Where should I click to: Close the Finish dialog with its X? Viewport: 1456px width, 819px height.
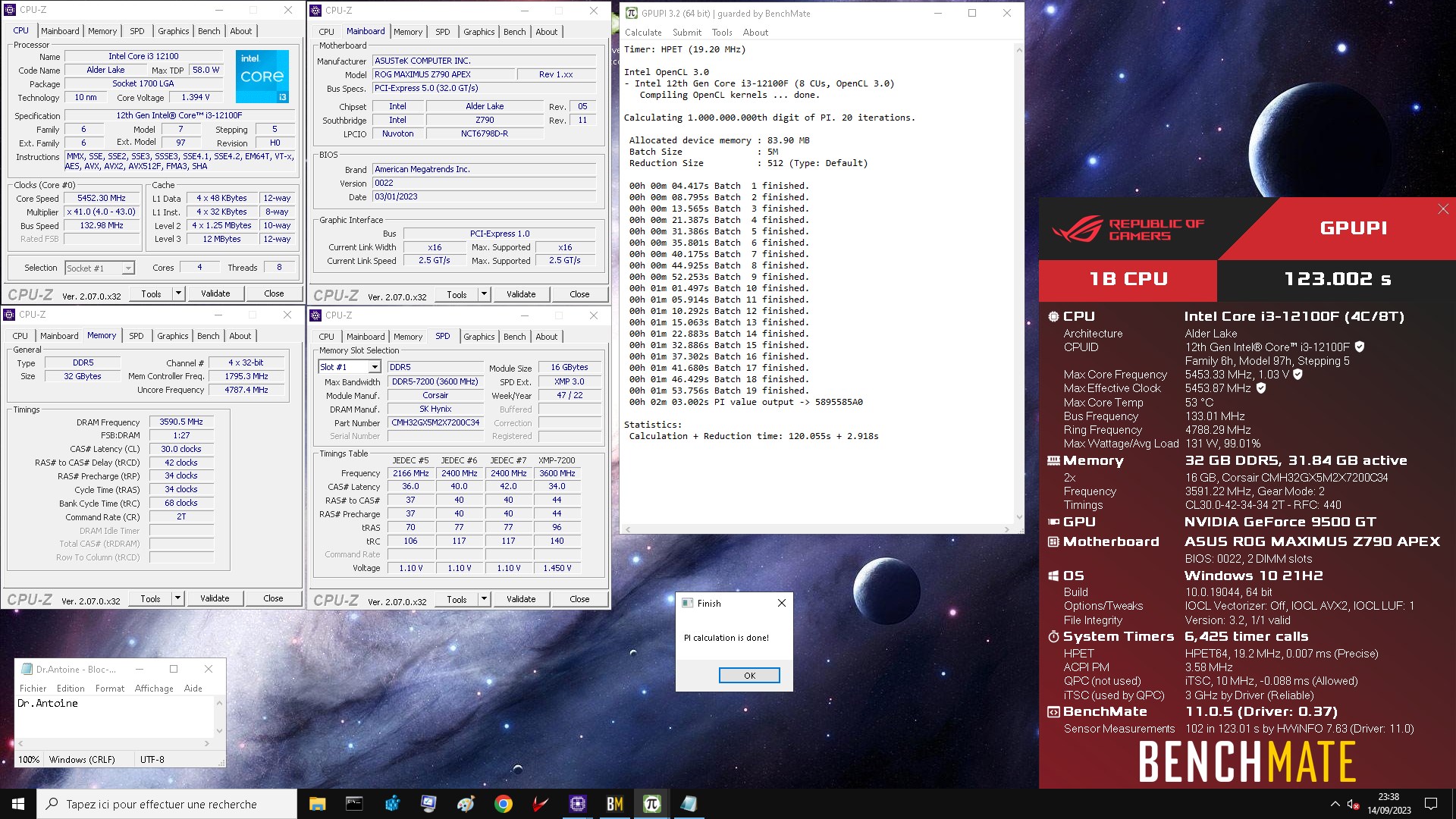(x=782, y=603)
